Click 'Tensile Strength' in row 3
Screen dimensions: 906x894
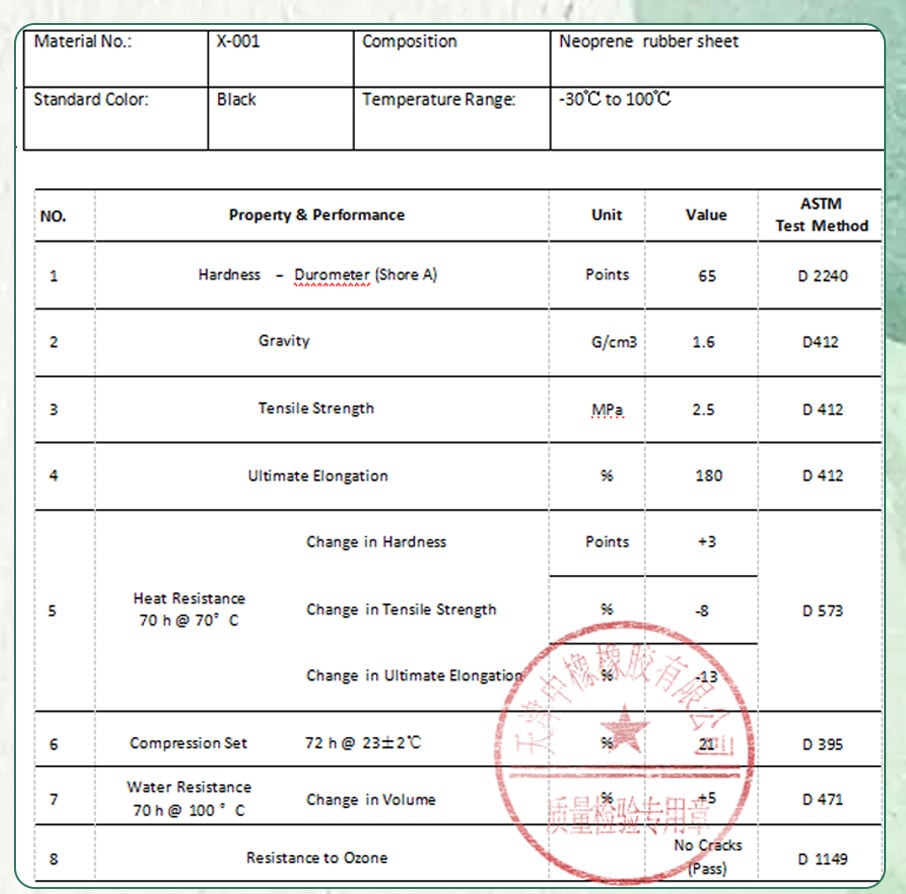(x=316, y=409)
